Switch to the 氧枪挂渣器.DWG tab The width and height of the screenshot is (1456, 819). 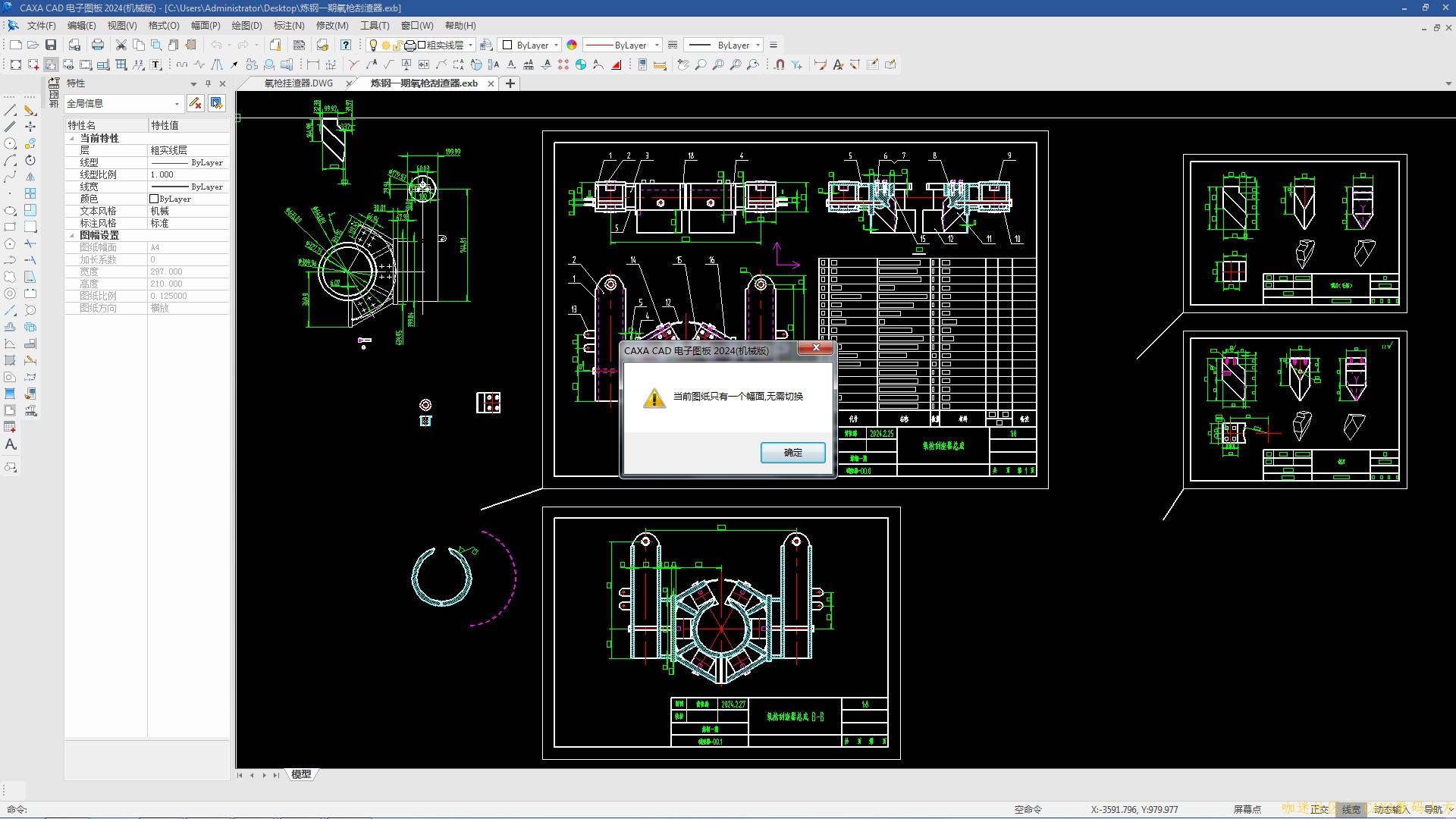[298, 83]
